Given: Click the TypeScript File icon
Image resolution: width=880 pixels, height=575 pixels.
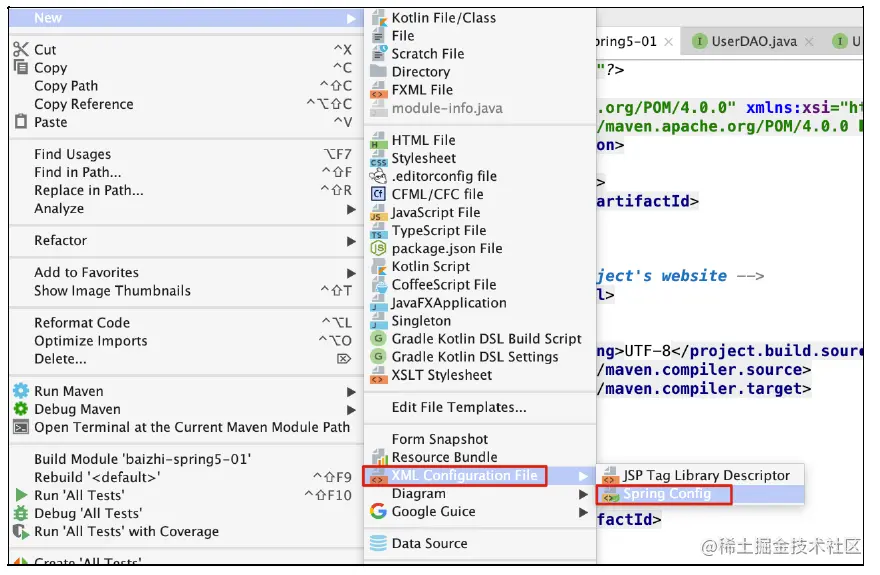Looking at the screenshot, I should 379,231.
